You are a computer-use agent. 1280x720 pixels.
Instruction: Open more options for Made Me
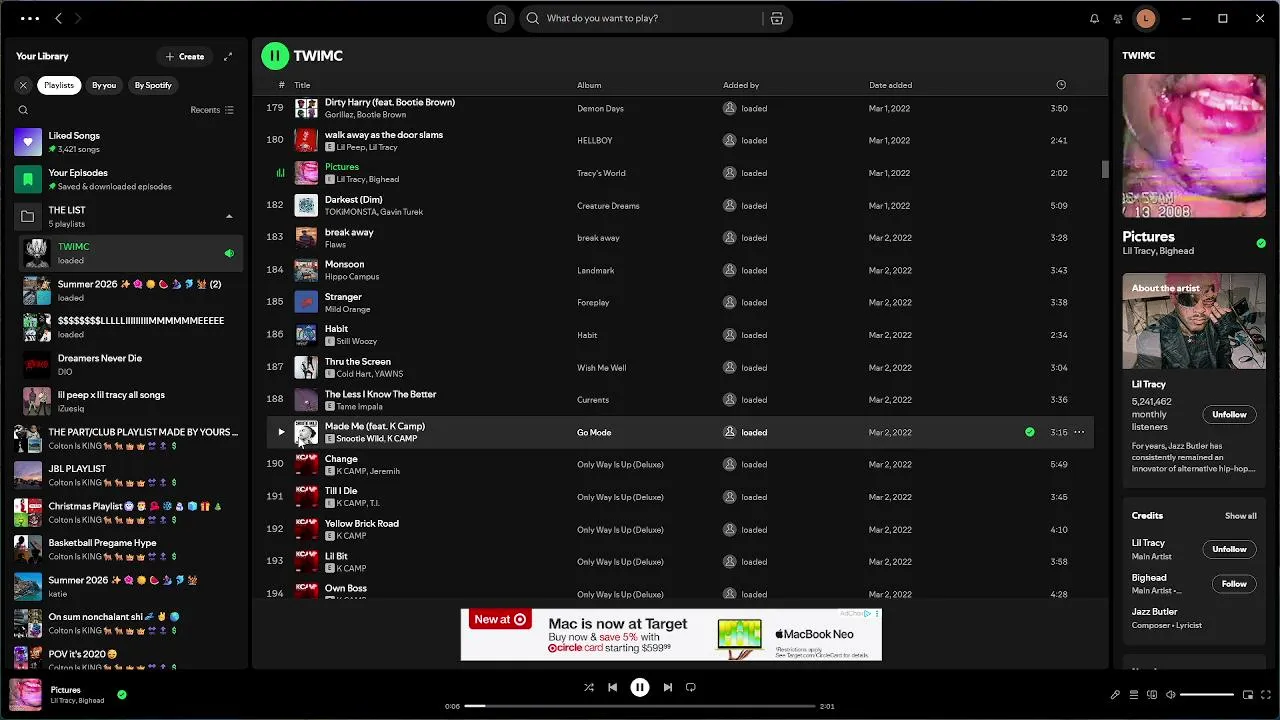point(1079,432)
